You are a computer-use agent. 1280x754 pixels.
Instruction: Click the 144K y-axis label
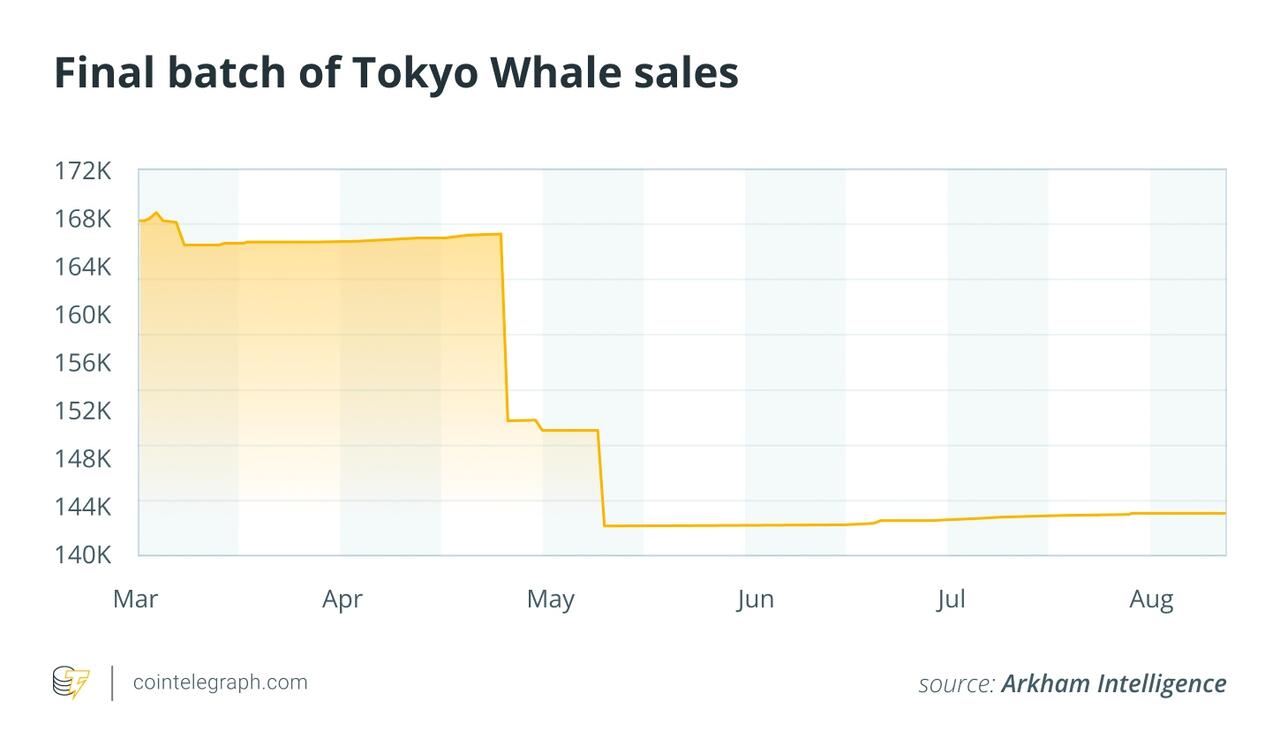(x=82, y=506)
